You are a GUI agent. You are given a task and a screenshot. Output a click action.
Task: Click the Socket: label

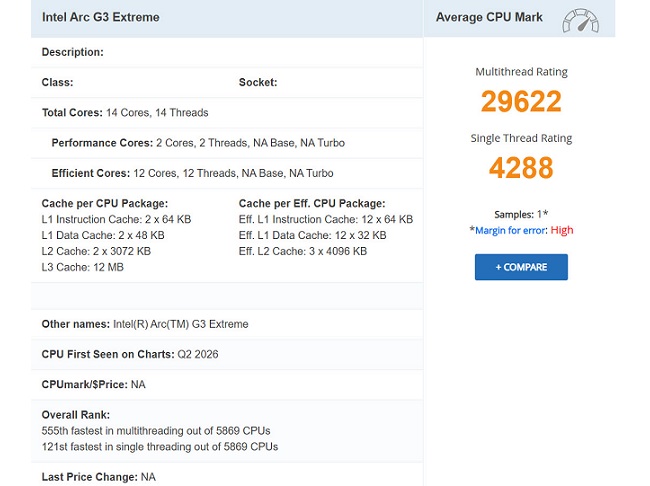[x=258, y=83]
